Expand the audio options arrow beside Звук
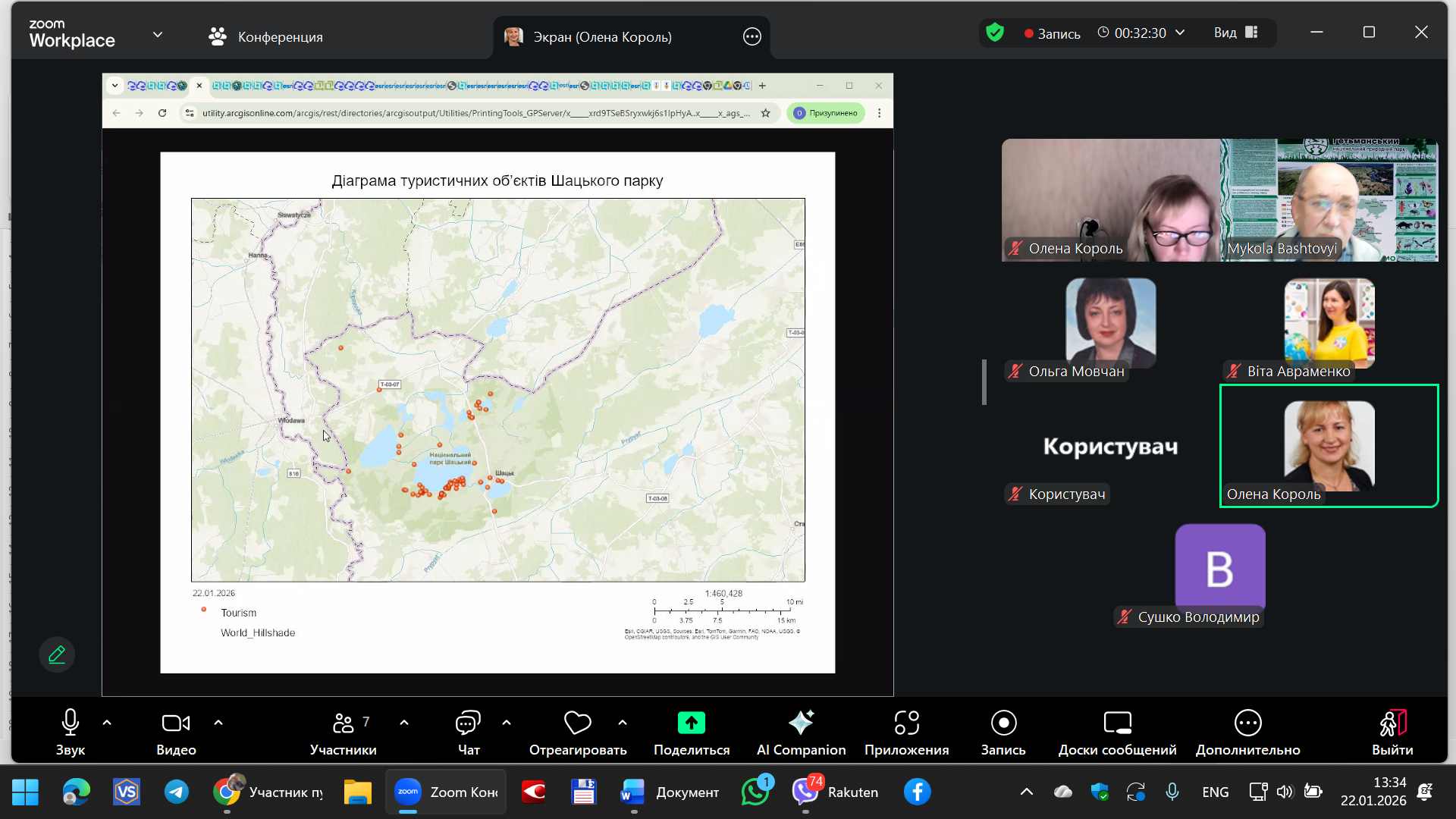1456x819 pixels. (107, 723)
